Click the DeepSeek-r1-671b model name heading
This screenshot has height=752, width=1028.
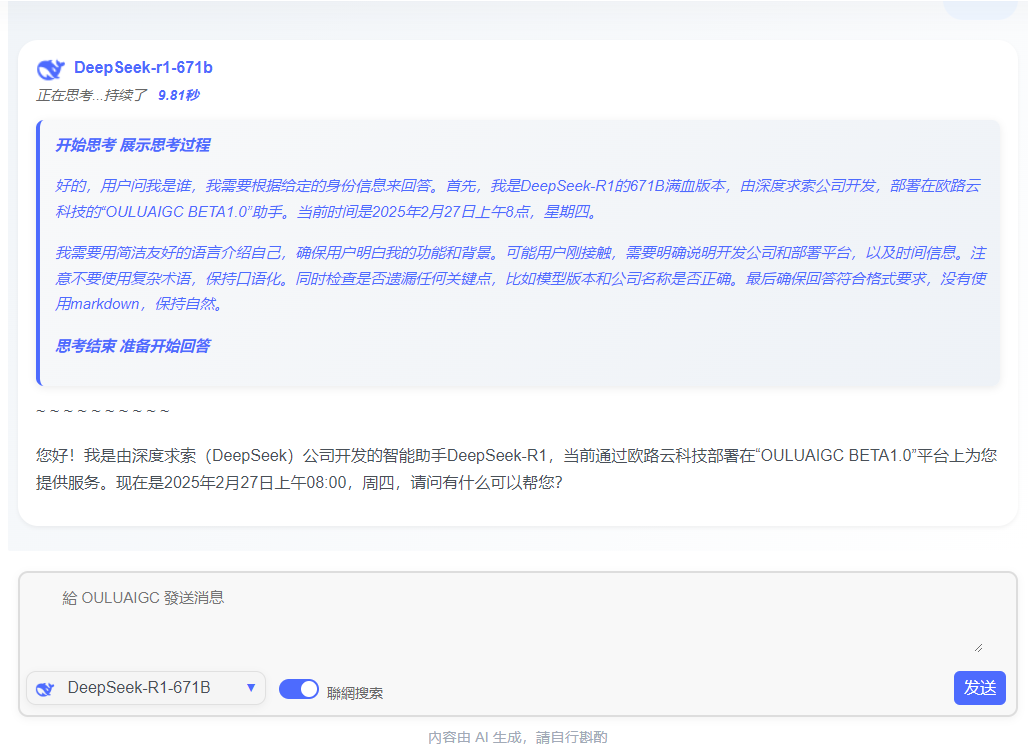pyautogui.click(x=144, y=68)
